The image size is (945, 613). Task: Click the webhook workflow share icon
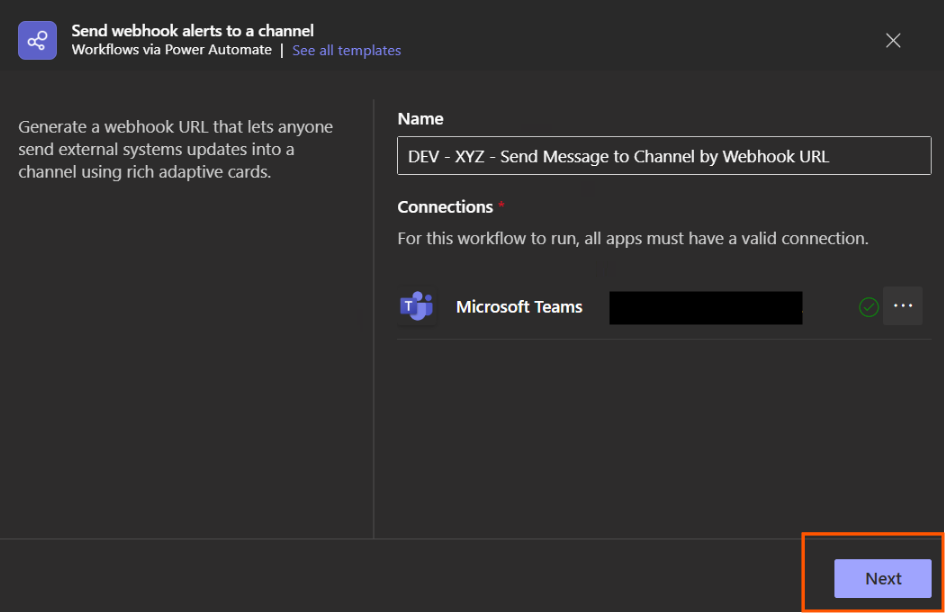[x=37, y=40]
